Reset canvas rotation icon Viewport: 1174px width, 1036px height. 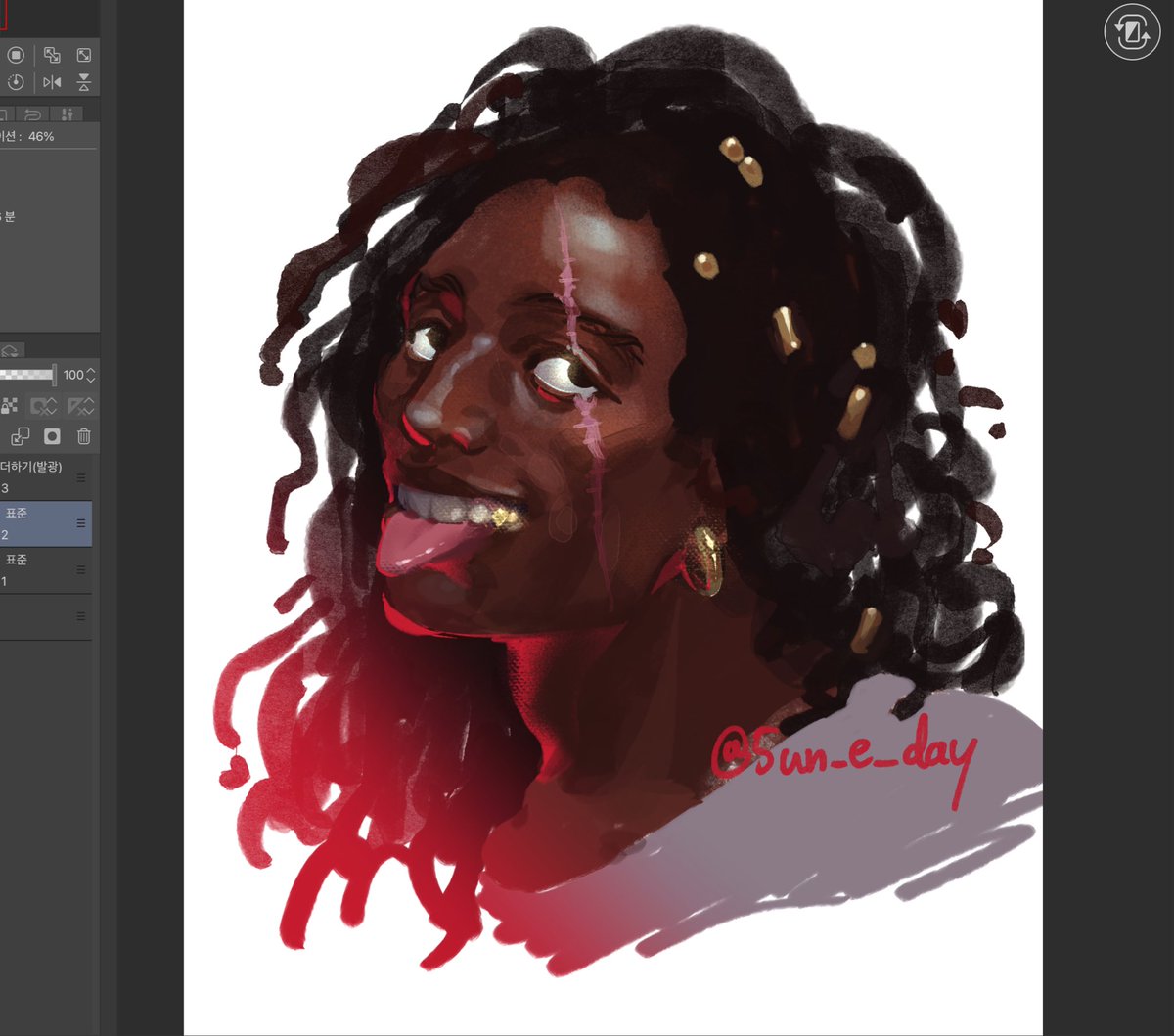(x=16, y=82)
